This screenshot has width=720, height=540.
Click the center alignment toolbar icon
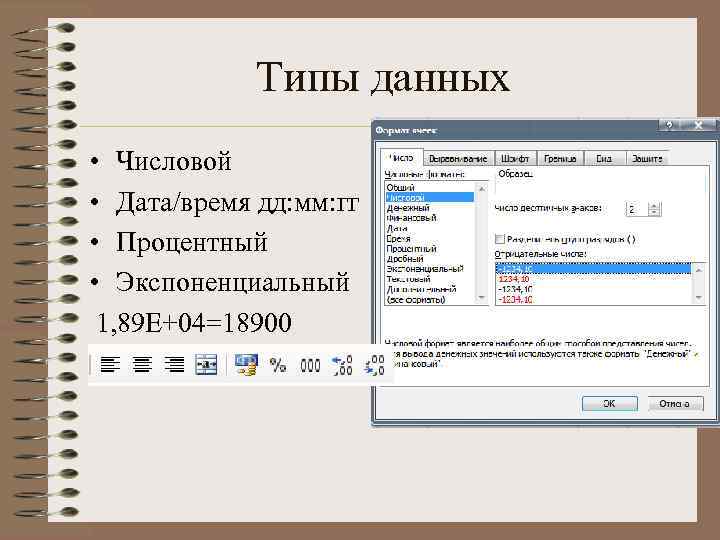(x=142, y=365)
